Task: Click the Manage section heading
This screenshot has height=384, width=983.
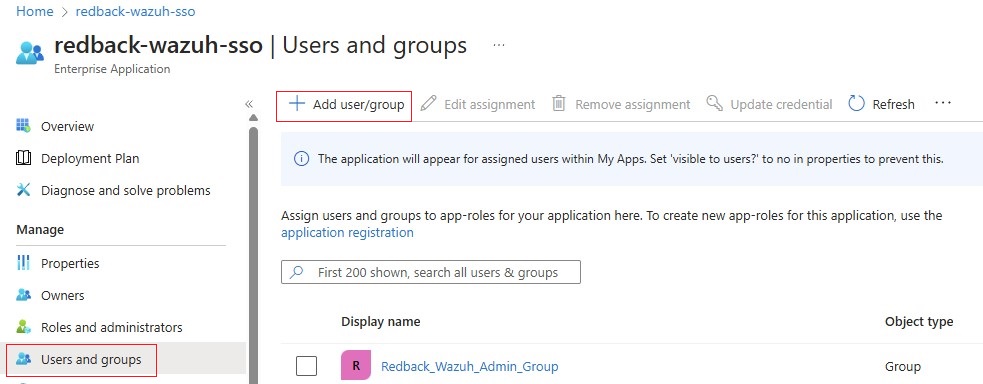Action: (x=40, y=230)
